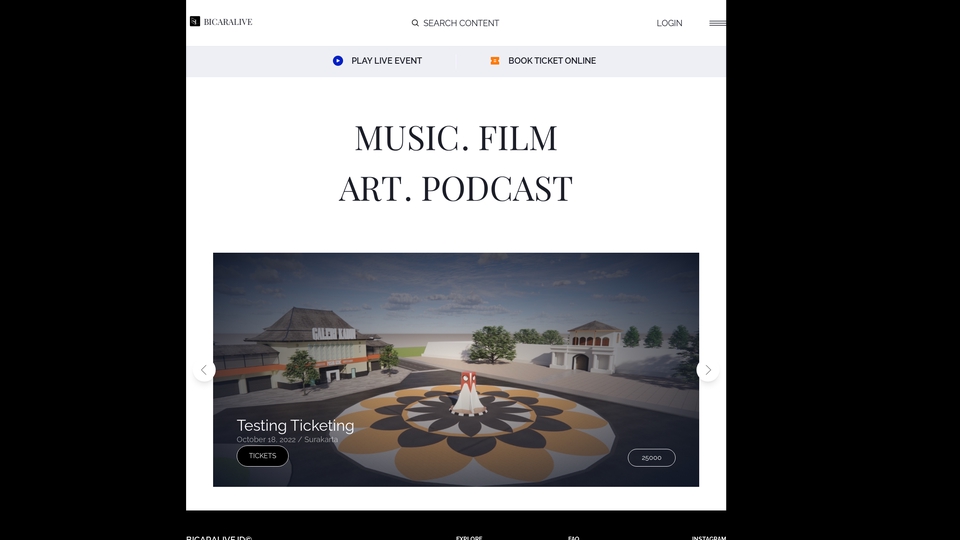Click the orange ticket icon
Viewport: 960px width, 540px height.
click(x=495, y=61)
